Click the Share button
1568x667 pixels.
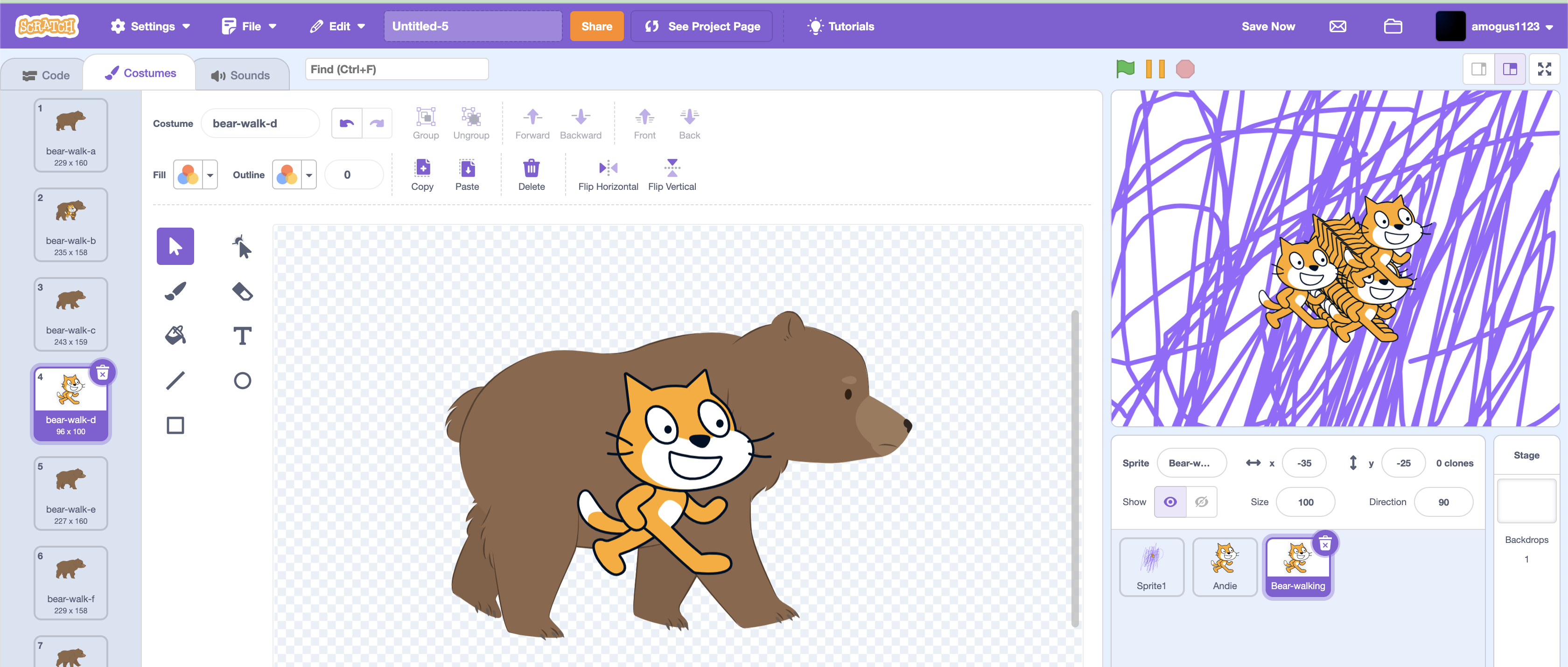[x=596, y=26]
